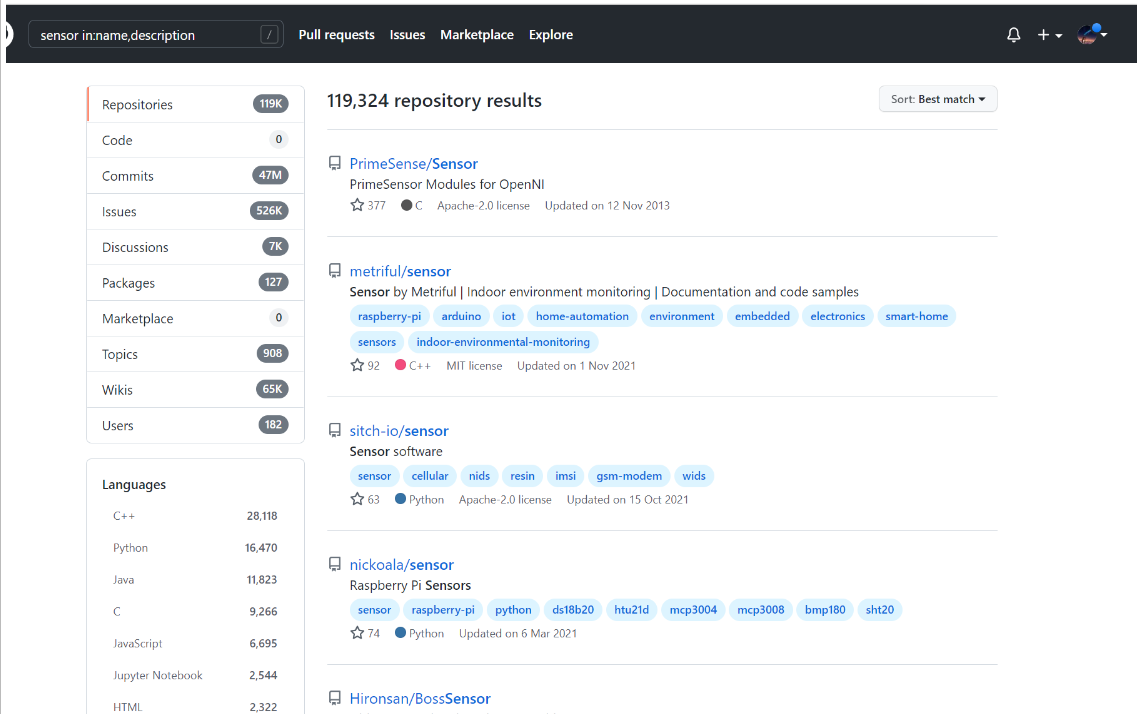The height and width of the screenshot is (714, 1137).
Task: Click the python topic tag under nickoala/sensor
Action: pos(513,610)
